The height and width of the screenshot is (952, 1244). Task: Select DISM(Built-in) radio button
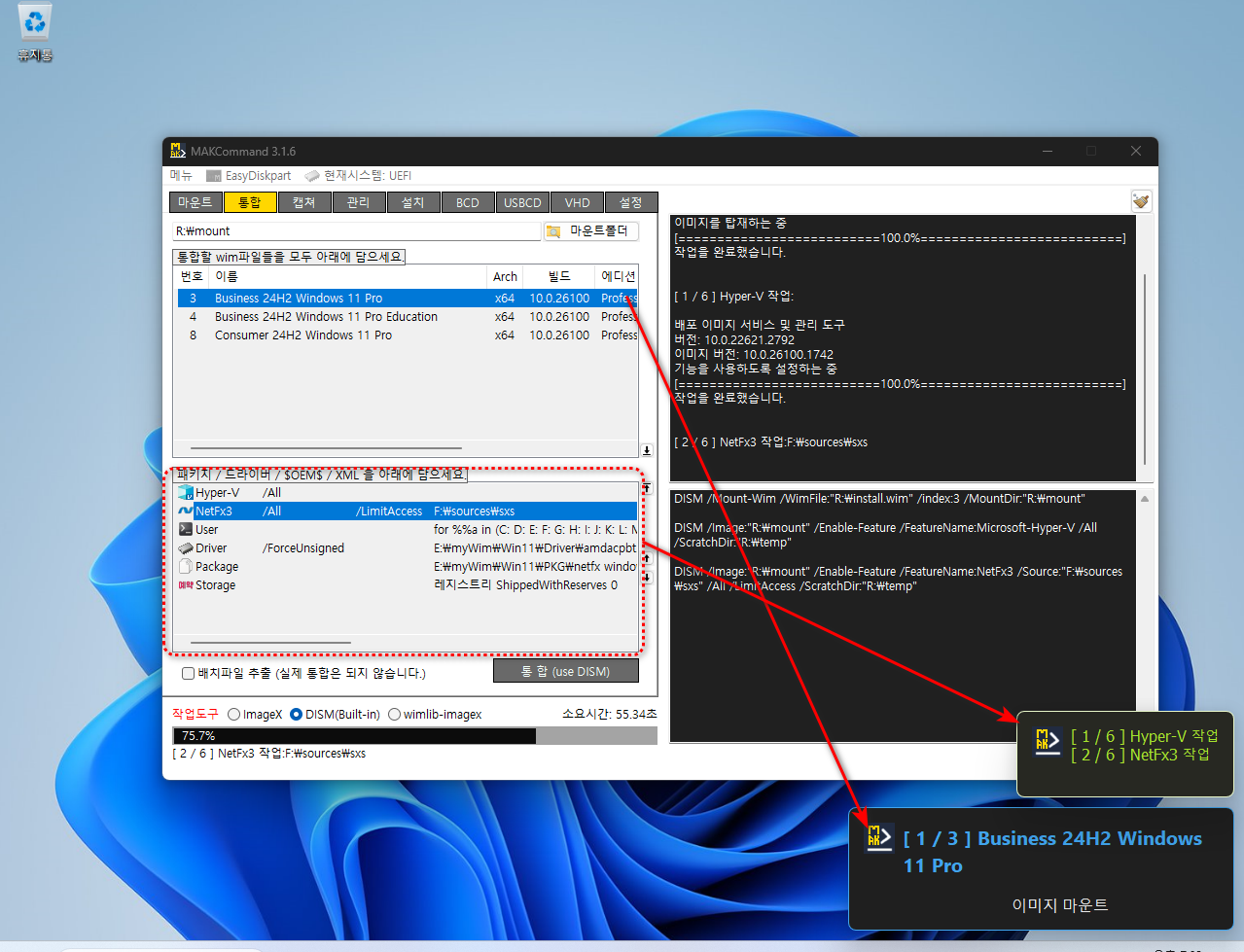click(297, 715)
